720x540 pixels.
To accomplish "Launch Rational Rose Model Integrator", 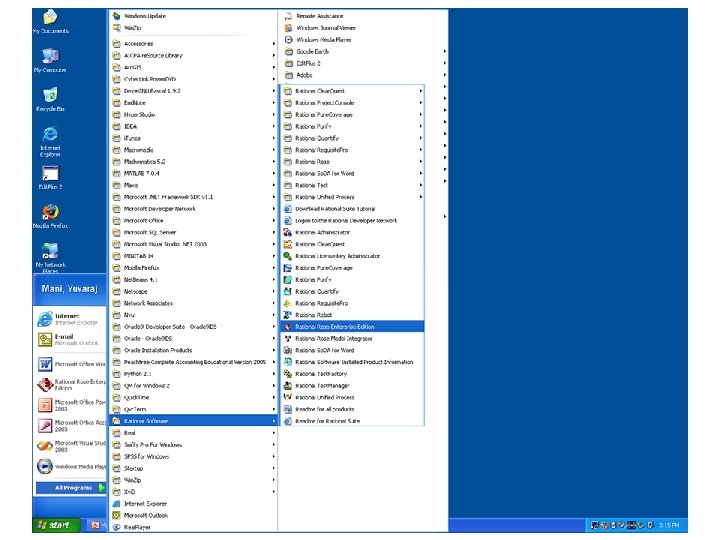I will click(x=352, y=339).
